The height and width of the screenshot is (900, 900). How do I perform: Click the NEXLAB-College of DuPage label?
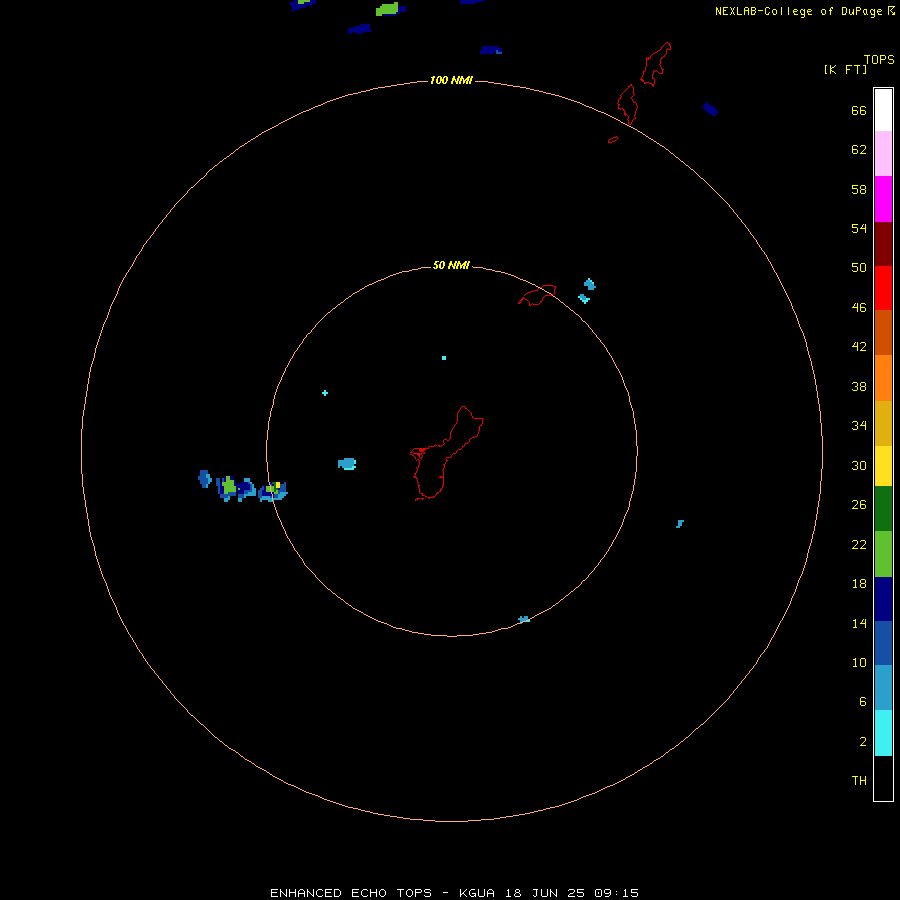tap(798, 11)
